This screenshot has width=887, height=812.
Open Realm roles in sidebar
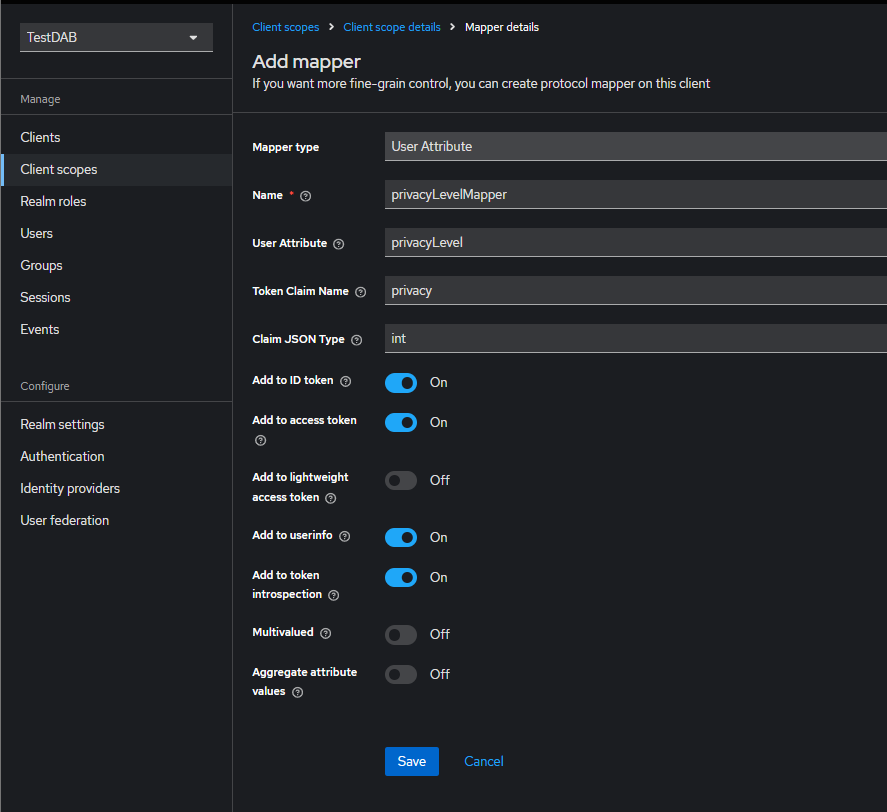(53, 201)
